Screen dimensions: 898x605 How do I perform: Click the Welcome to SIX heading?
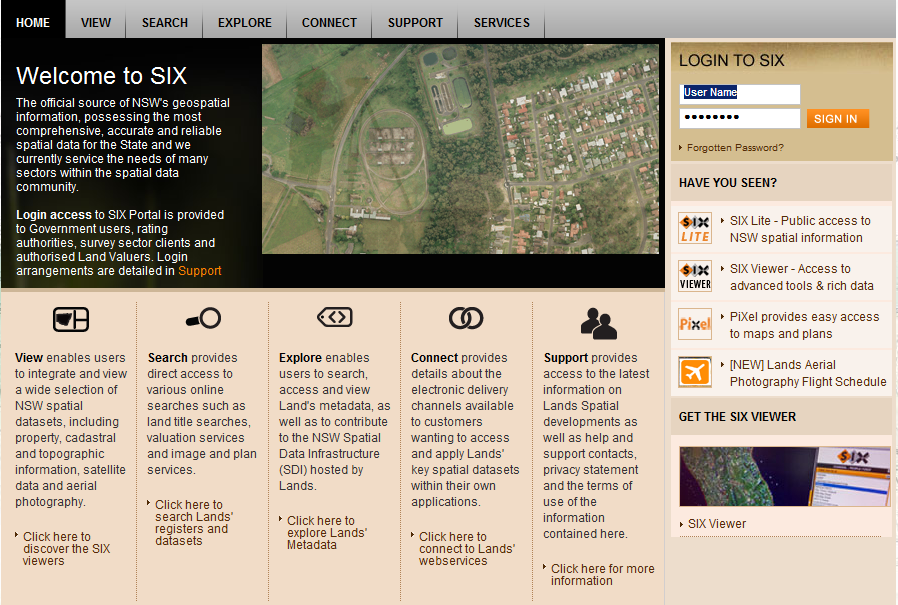pos(101,76)
